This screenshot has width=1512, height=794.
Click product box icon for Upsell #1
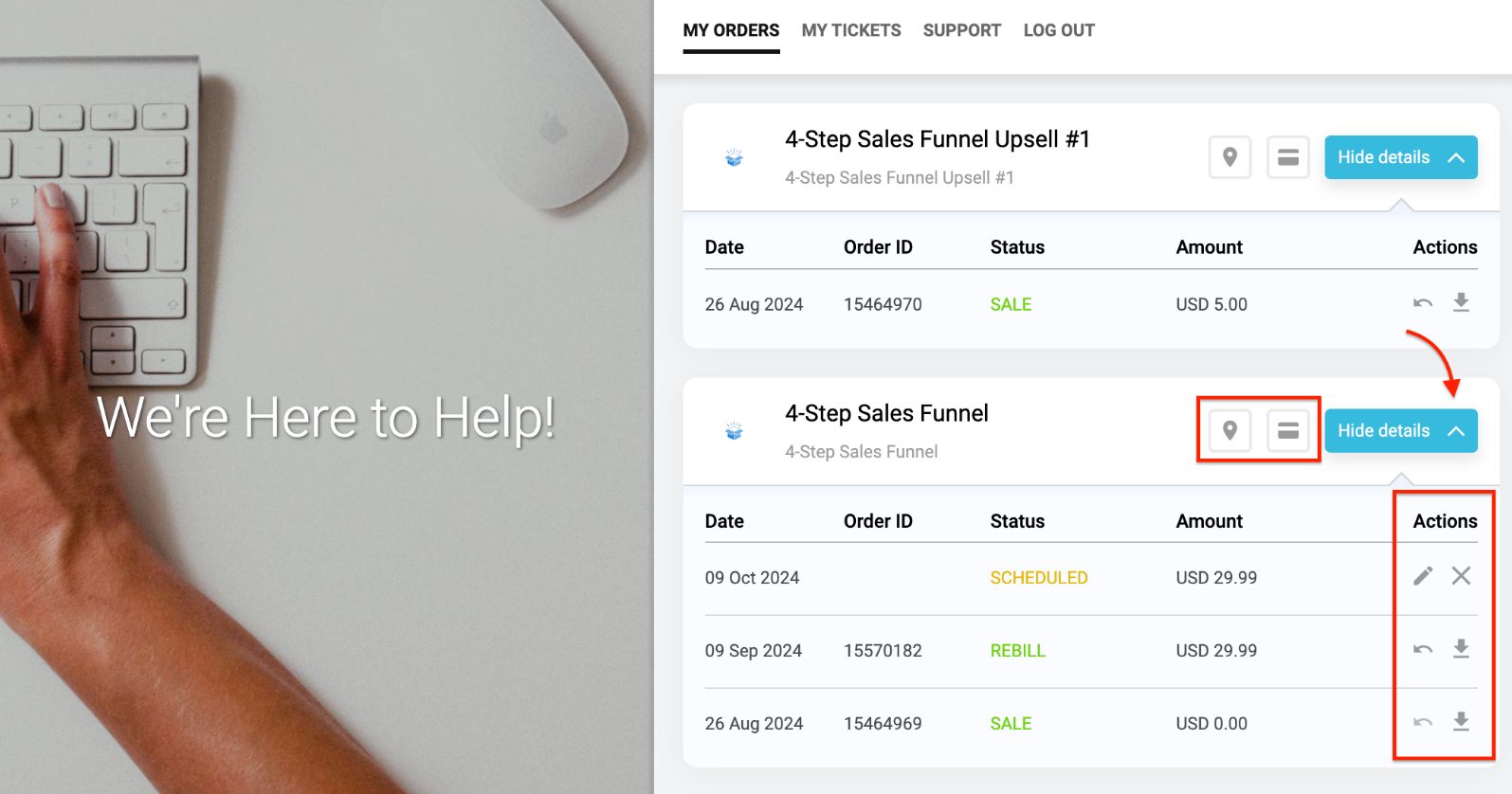[x=734, y=157]
